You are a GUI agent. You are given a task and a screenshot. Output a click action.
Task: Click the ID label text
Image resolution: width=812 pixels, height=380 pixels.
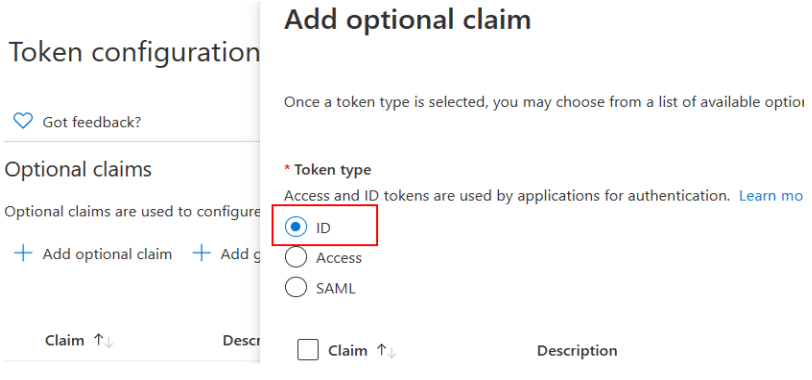tap(323, 228)
